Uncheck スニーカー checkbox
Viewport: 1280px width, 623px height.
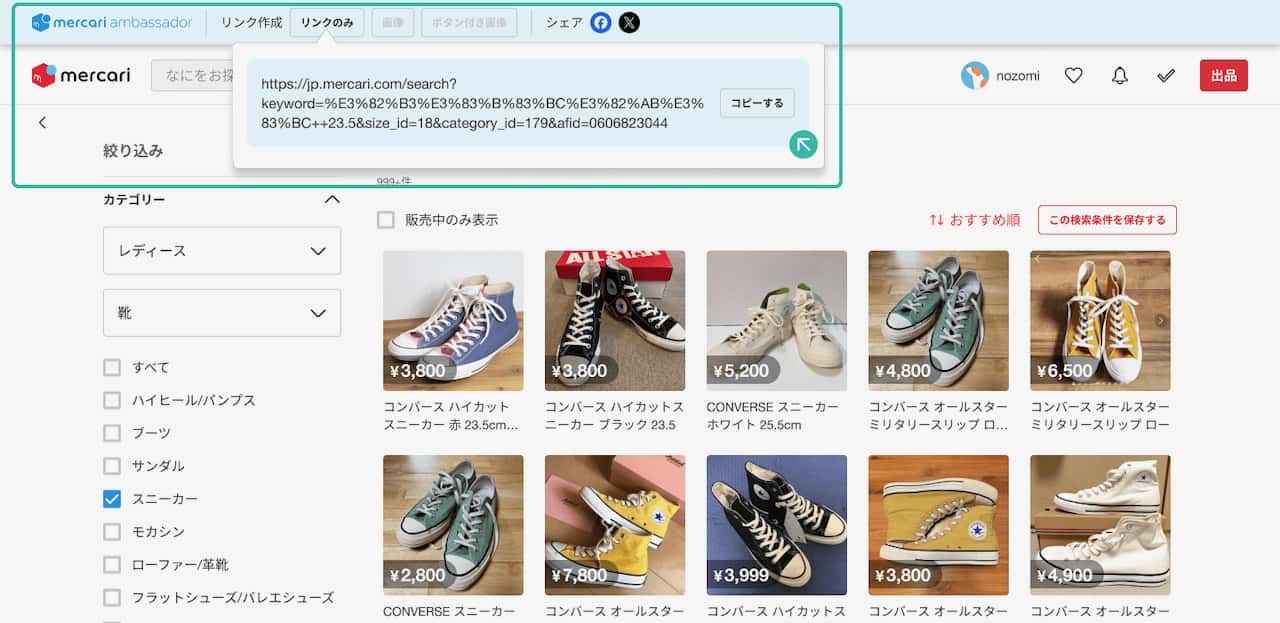coord(112,499)
